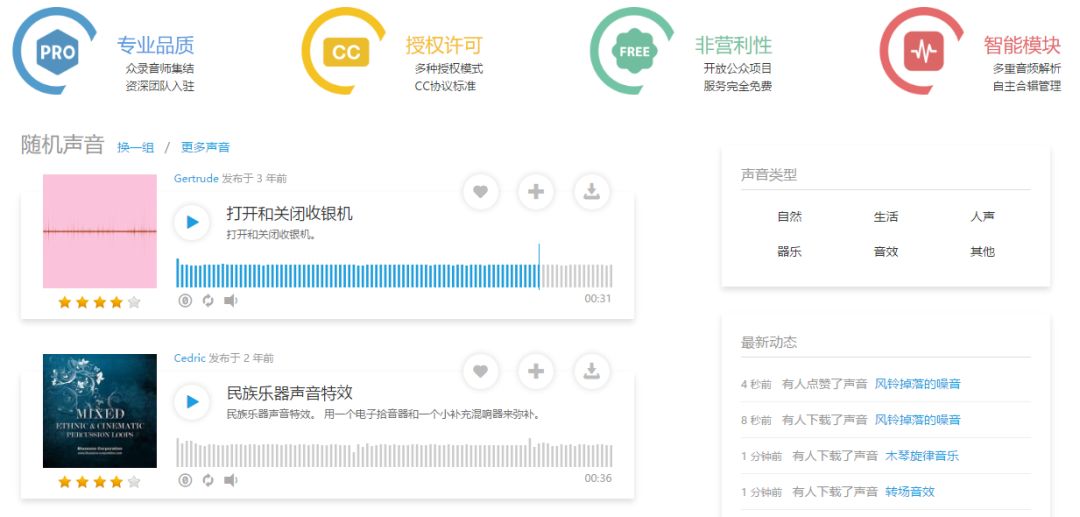Seek within the 打开和关闭收银机 waveform
The height and width of the screenshot is (517, 1080).
click(394, 274)
